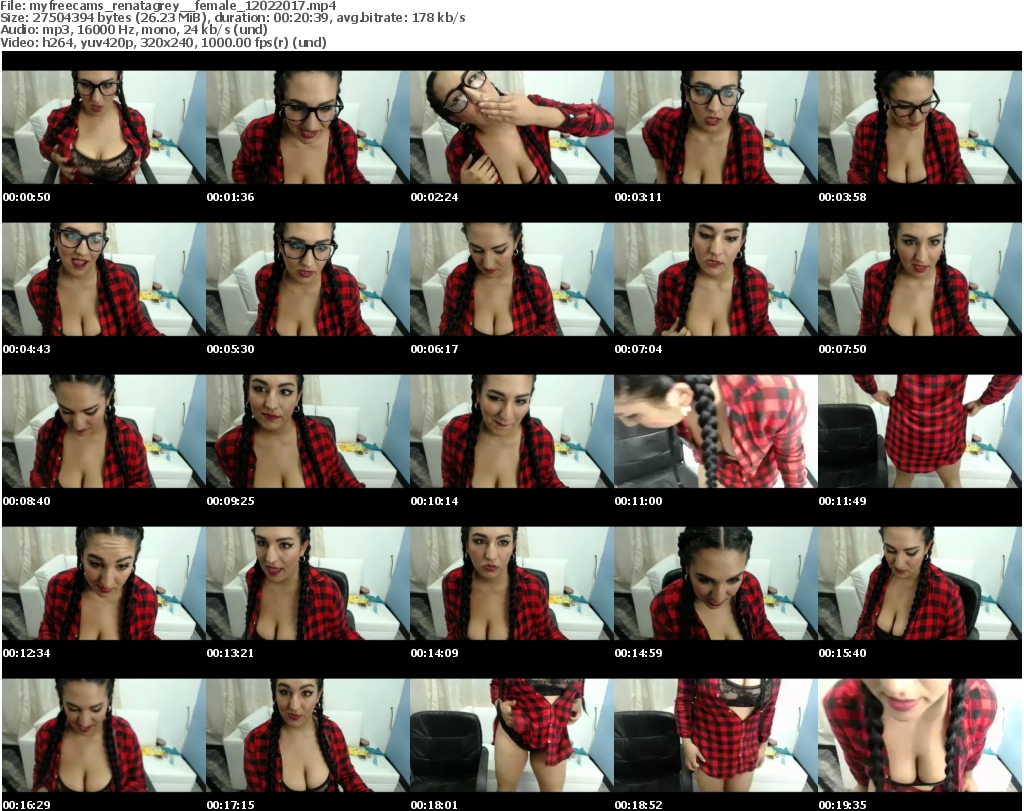Viewport: 1024px width, 811px height.
Task: Choose the thumbnail above timestamp 00:12:34
Action: [x=104, y=583]
